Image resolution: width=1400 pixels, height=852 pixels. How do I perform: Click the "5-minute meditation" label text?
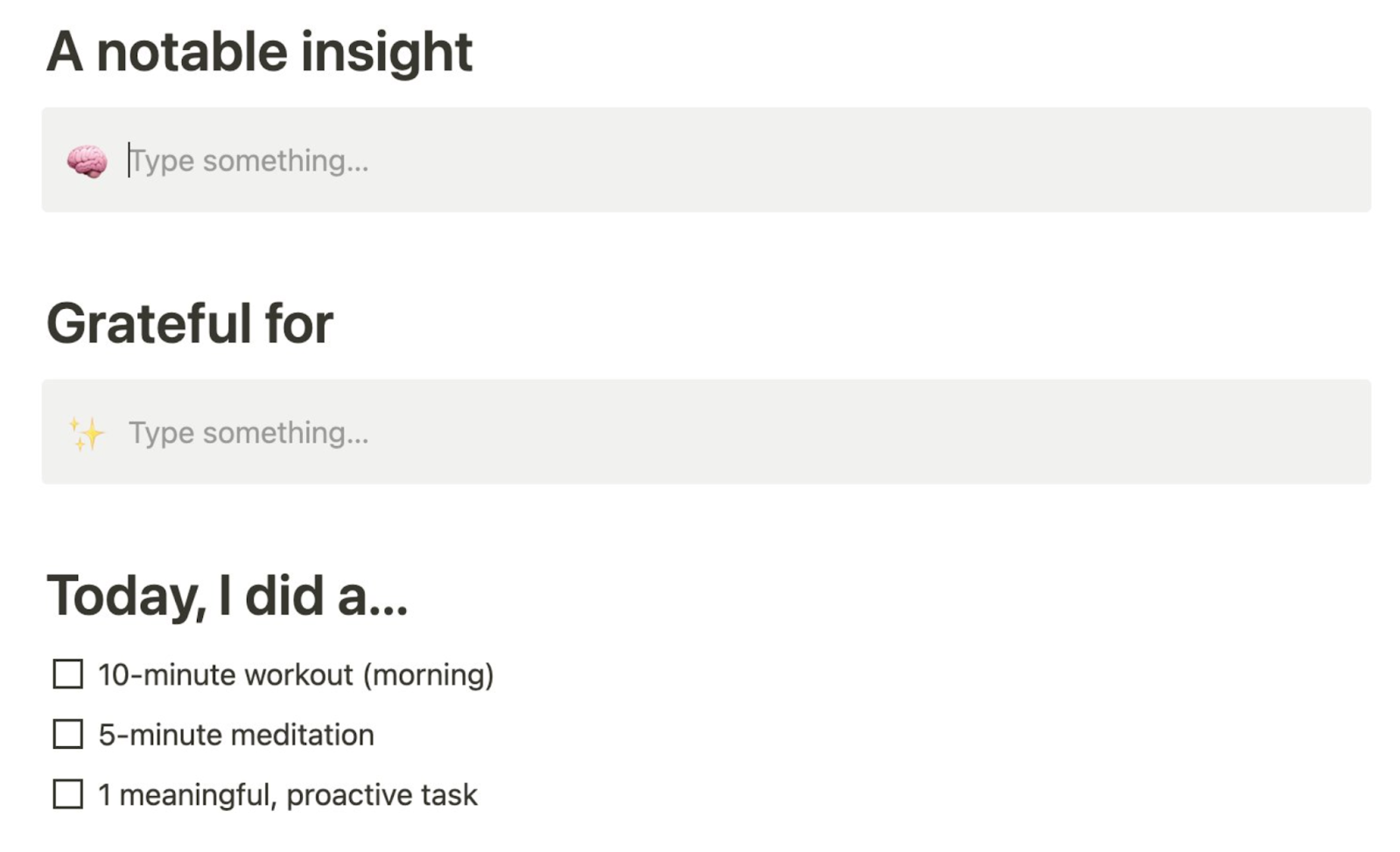click(x=236, y=735)
